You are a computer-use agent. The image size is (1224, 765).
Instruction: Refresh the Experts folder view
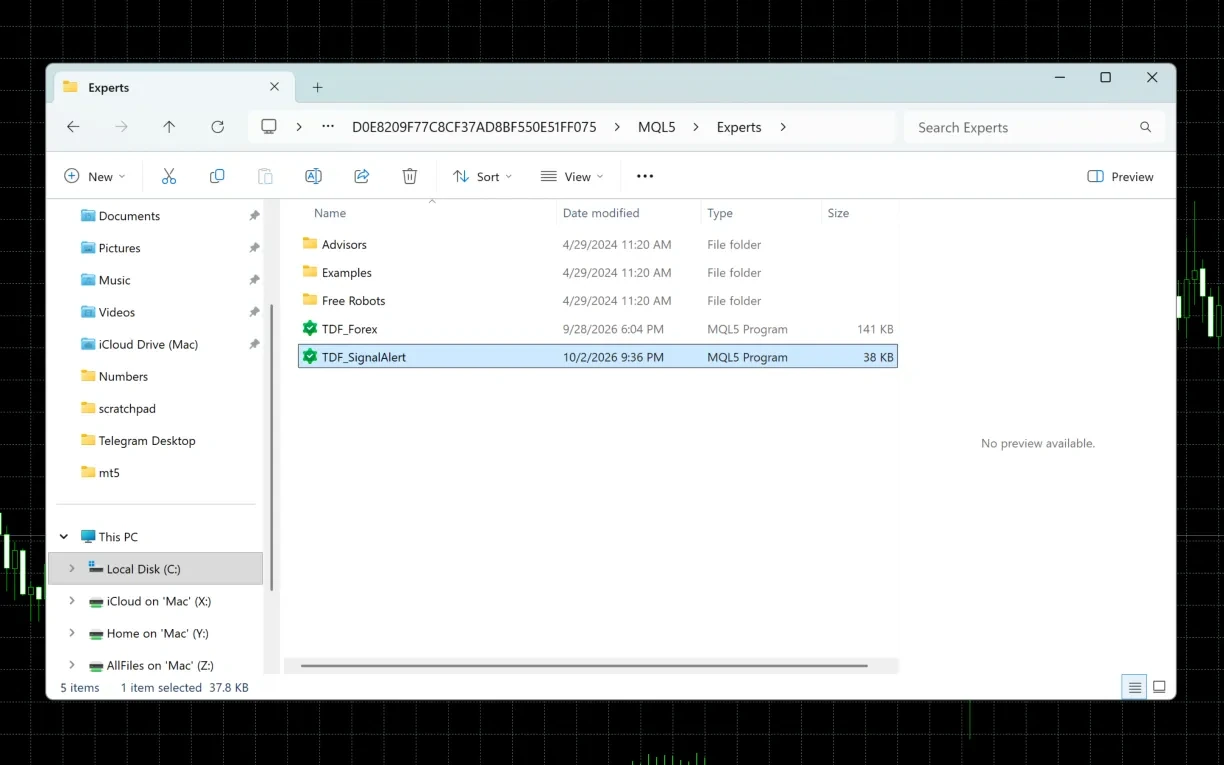[x=217, y=127]
